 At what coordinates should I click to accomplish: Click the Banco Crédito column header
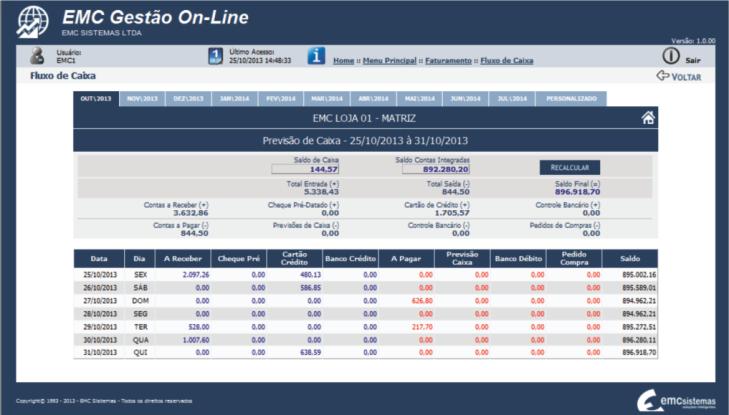pos(351,258)
